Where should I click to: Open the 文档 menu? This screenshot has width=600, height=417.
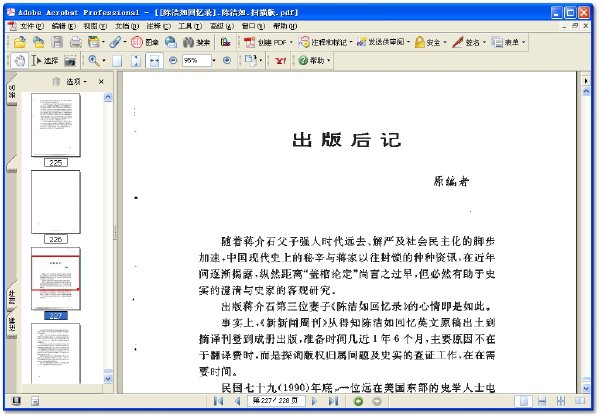[127, 26]
